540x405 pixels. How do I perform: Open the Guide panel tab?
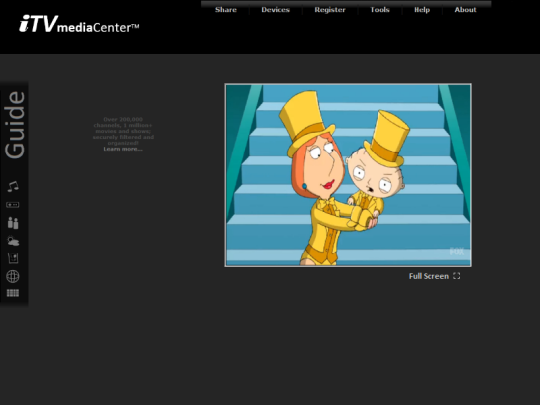click(x=14, y=125)
